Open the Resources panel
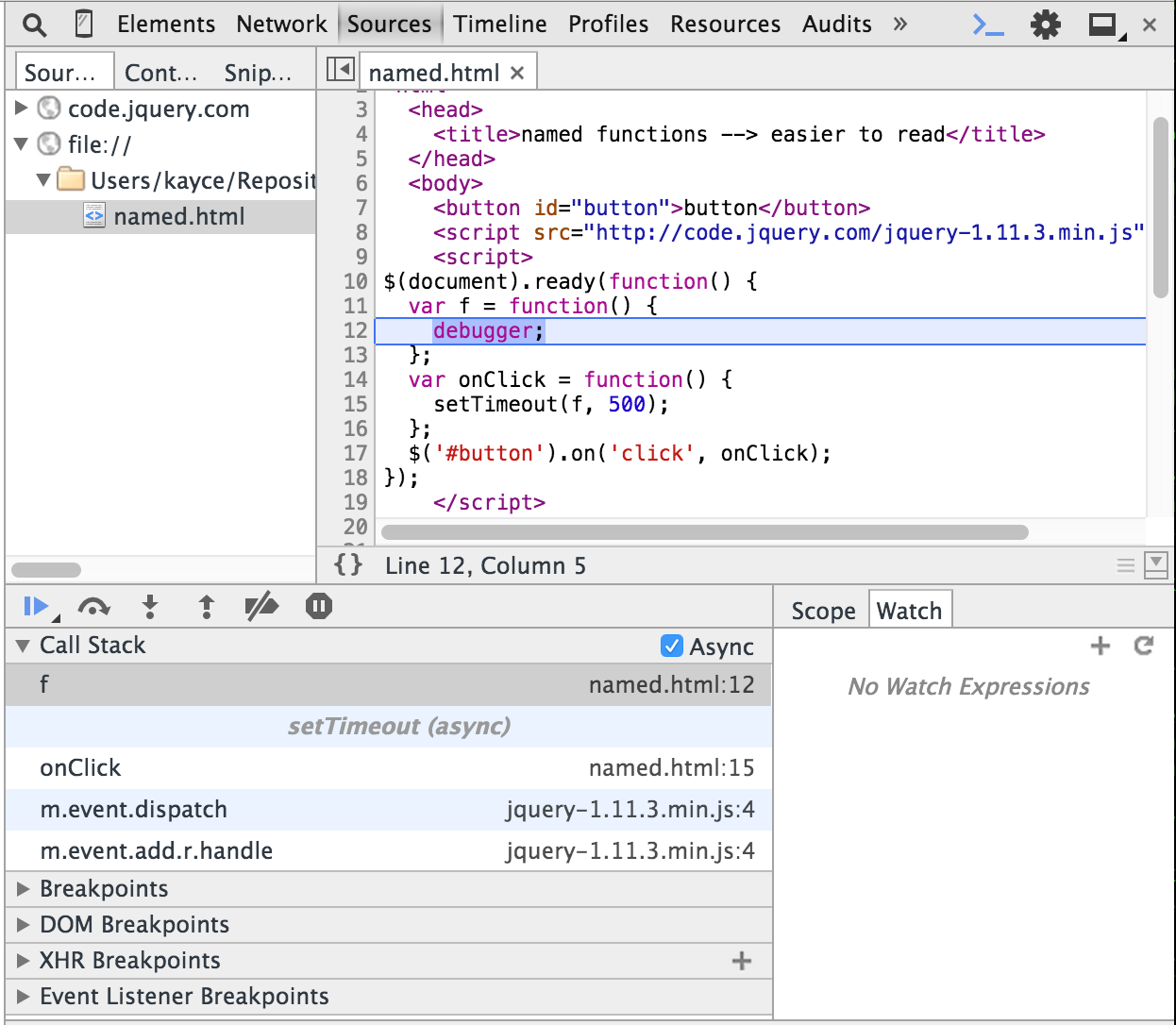1176x1025 pixels. coord(726,24)
